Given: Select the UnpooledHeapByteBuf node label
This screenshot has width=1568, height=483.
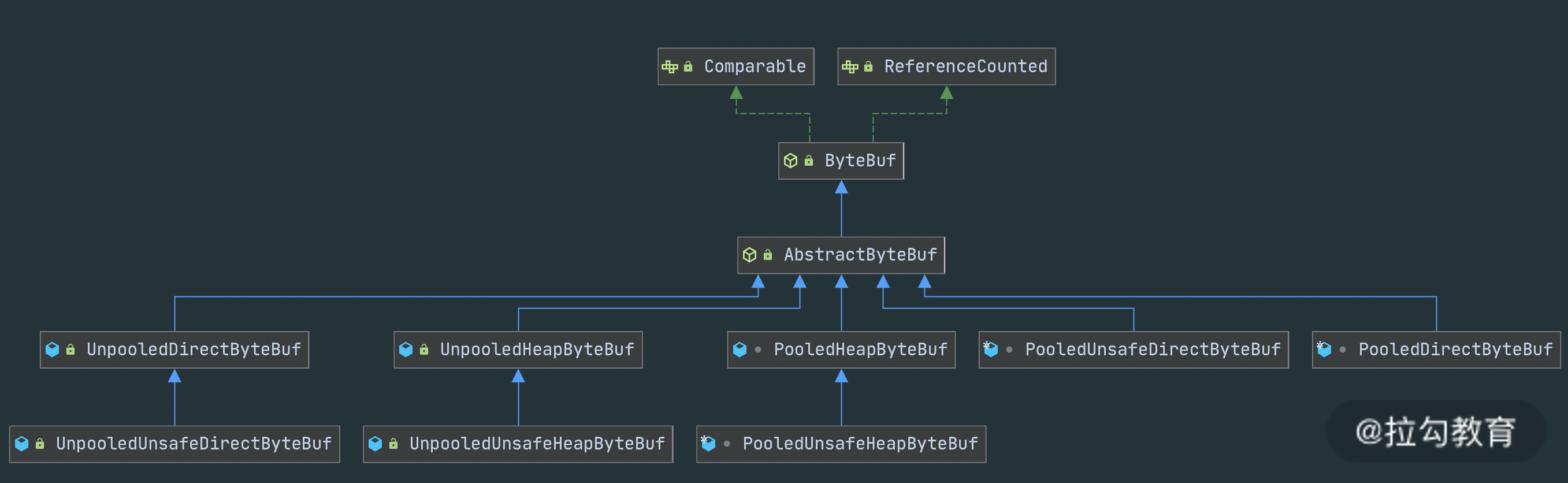Looking at the screenshot, I should click(x=537, y=350).
